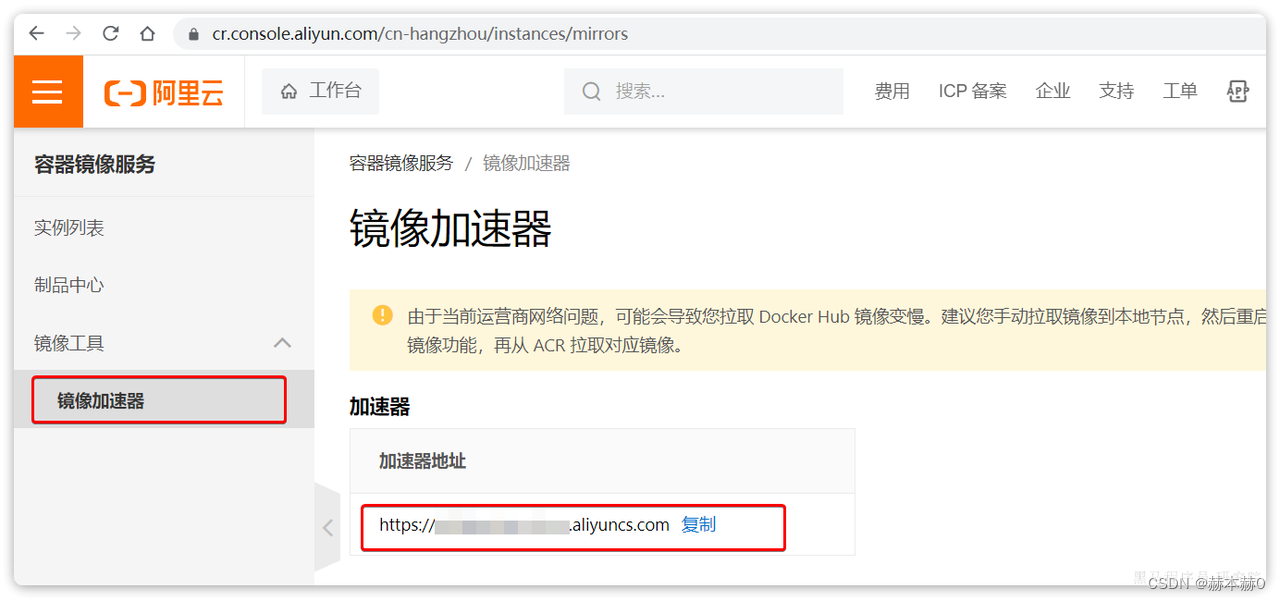
Task: Click the 镜像加速器 page heading
Action: point(450,229)
